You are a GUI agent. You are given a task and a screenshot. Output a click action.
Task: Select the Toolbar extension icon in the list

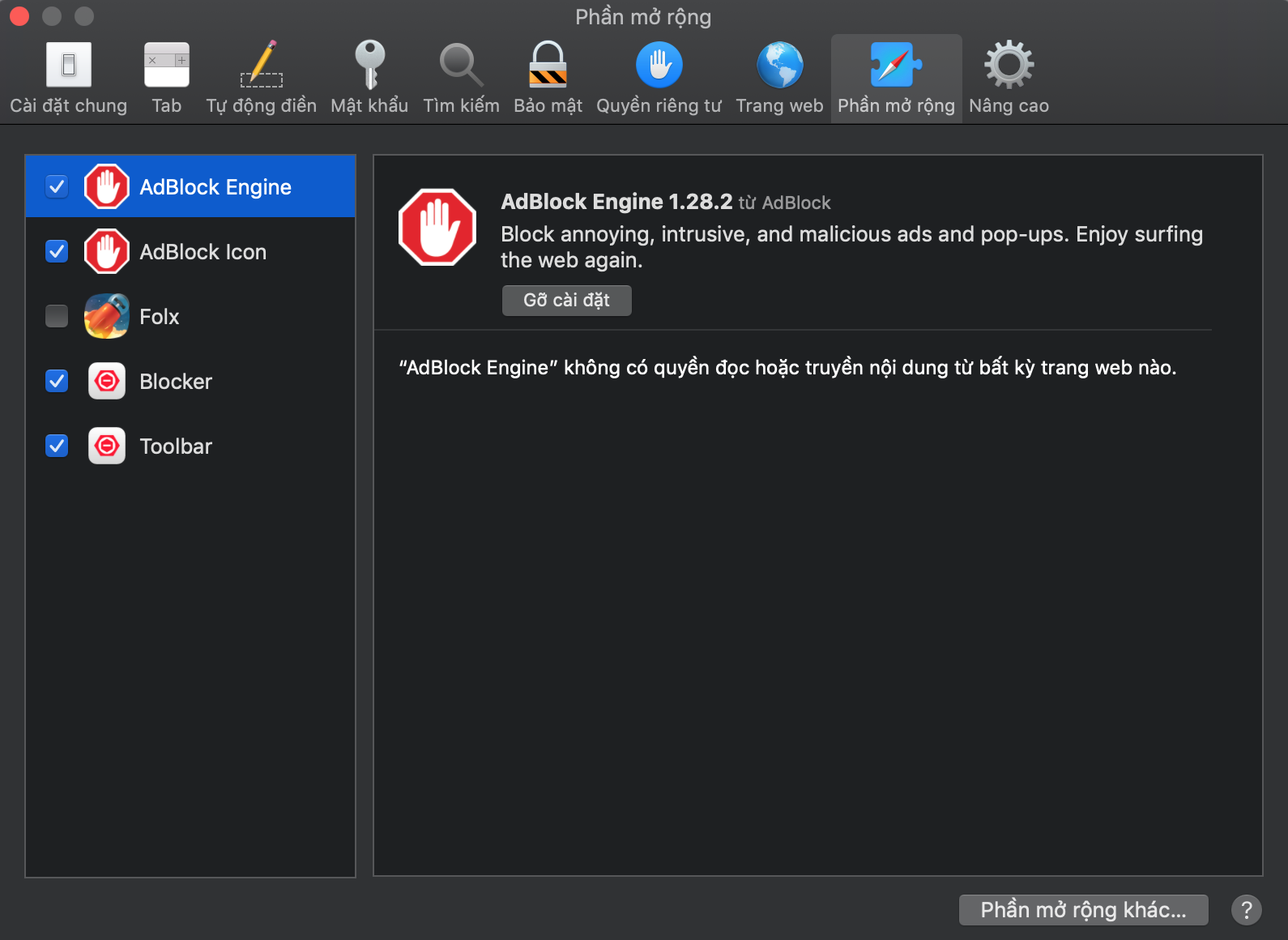pos(107,446)
